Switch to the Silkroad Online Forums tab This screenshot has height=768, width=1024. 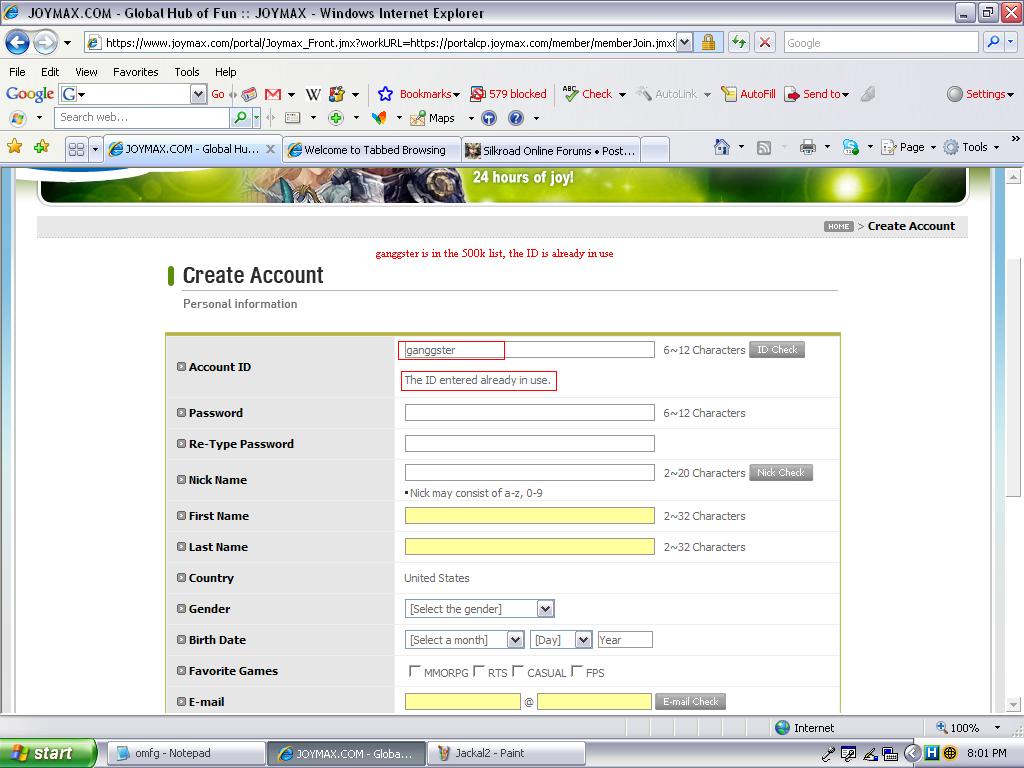[x=551, y=150]
